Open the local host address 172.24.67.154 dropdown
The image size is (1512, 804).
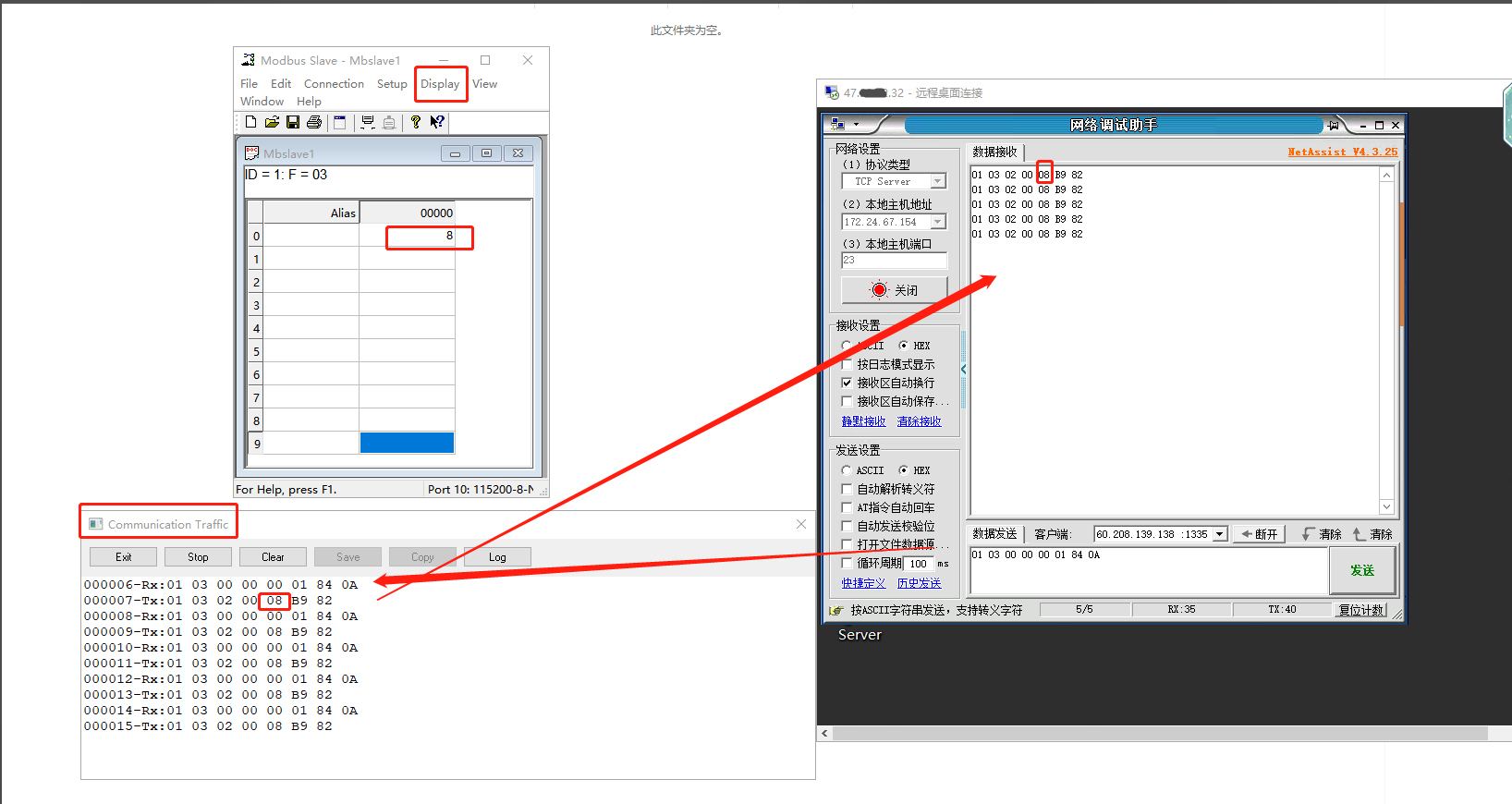point(938,222)
